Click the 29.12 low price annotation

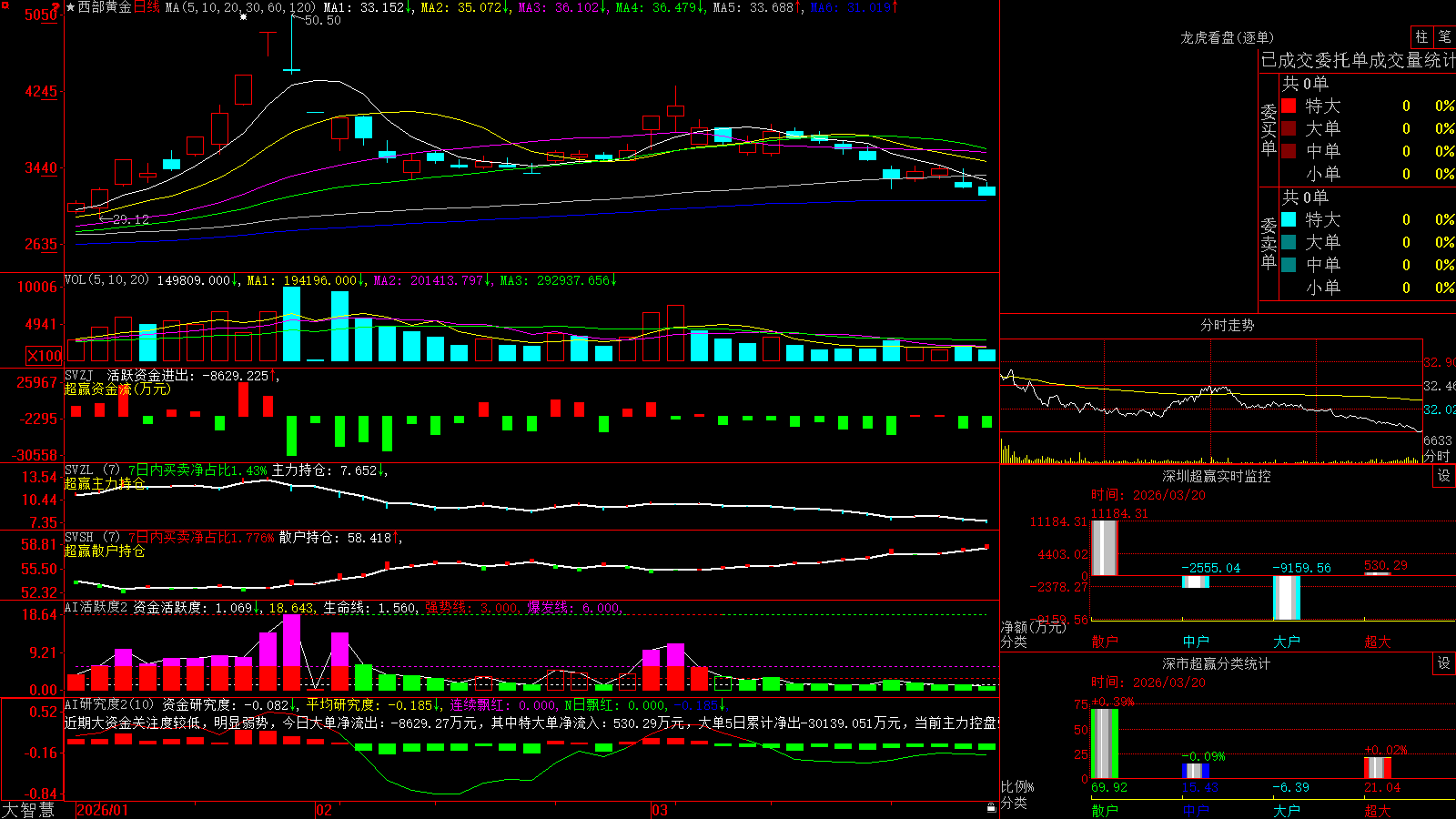click(131, 219)
